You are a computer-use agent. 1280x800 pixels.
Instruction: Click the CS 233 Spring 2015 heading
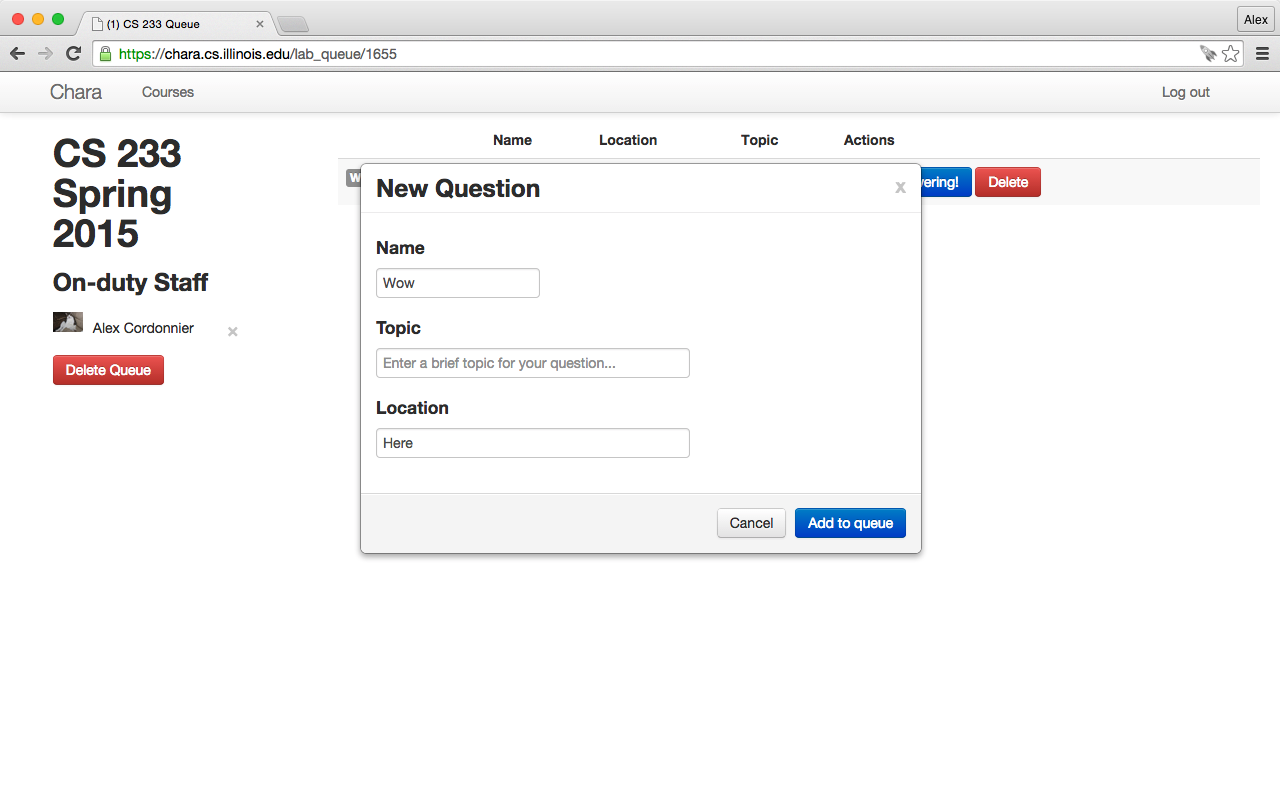[117, 193]
